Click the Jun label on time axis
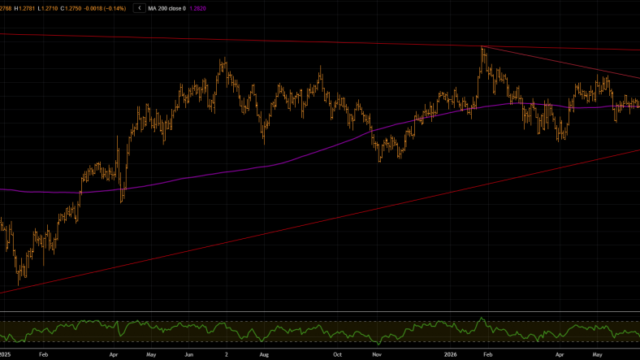The image size is (640, 360). (189, 355)
